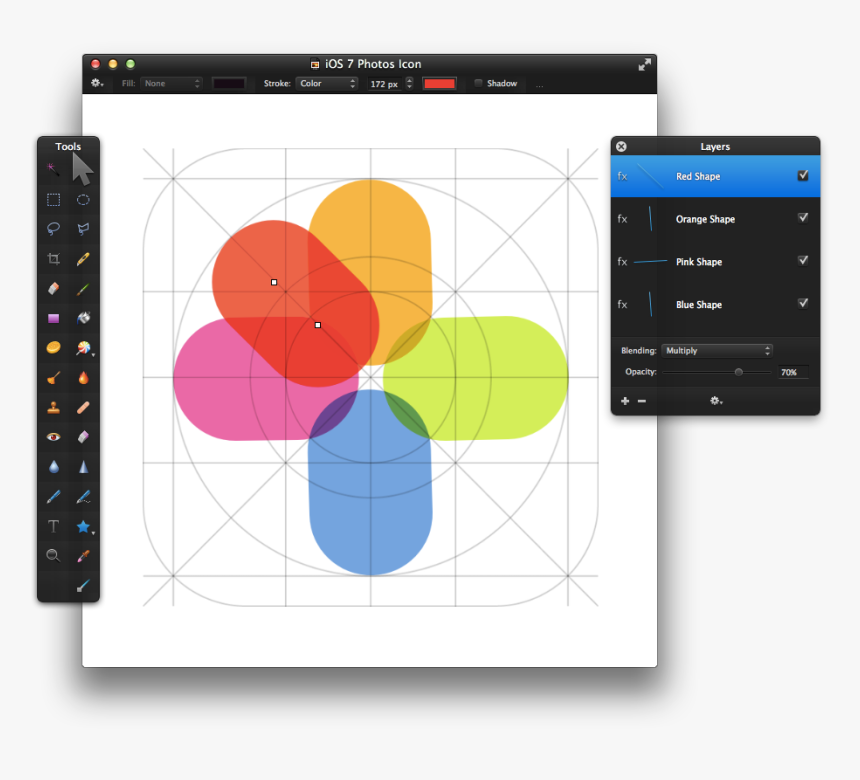Add a new layer with plus button

[625, 401]
